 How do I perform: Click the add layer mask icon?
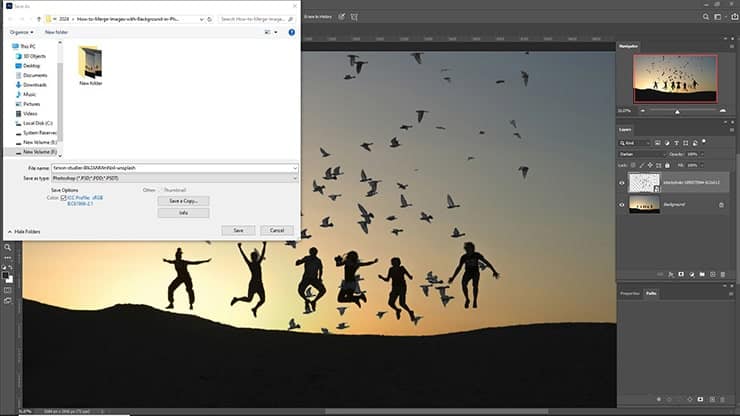pos(679,273)
